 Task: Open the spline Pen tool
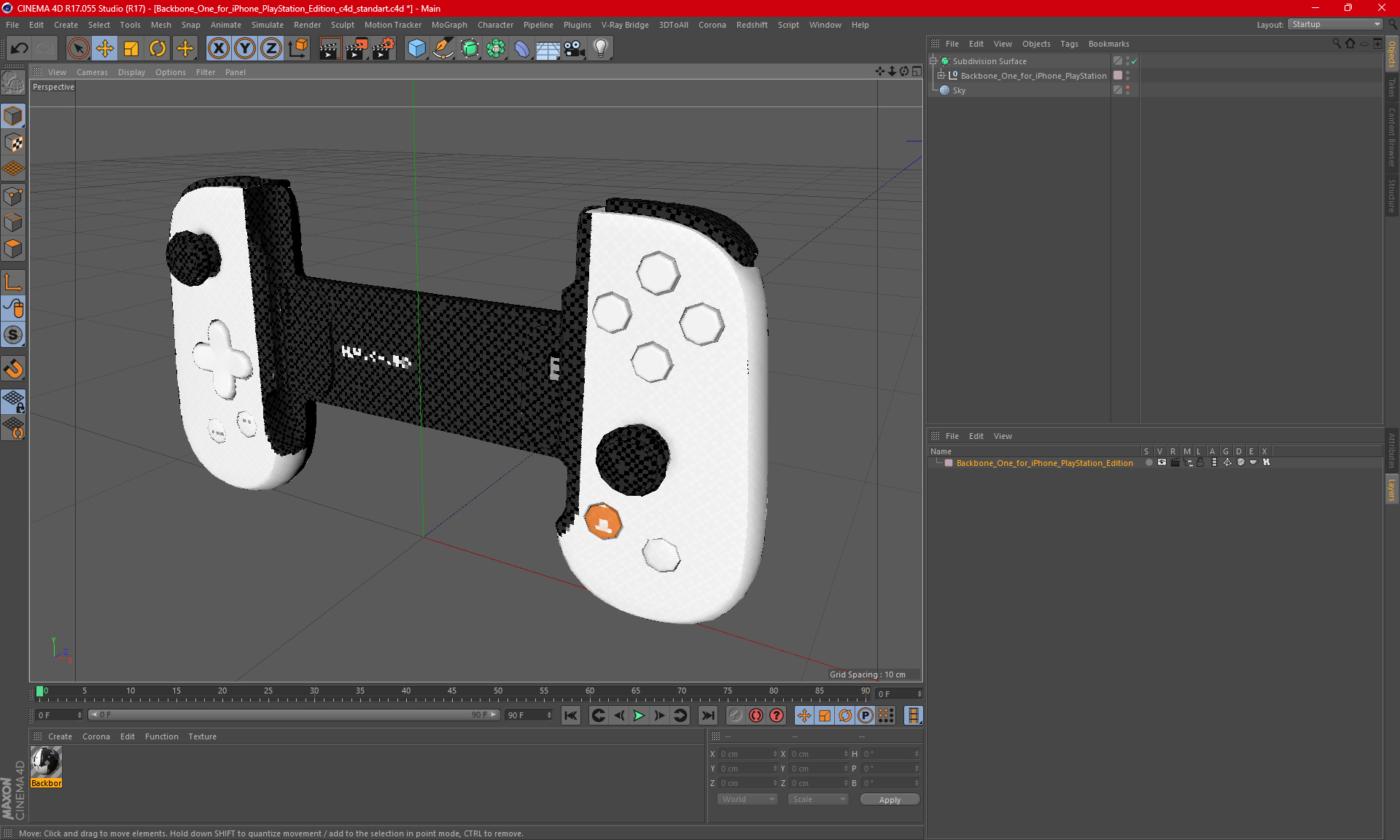(443, 49)
